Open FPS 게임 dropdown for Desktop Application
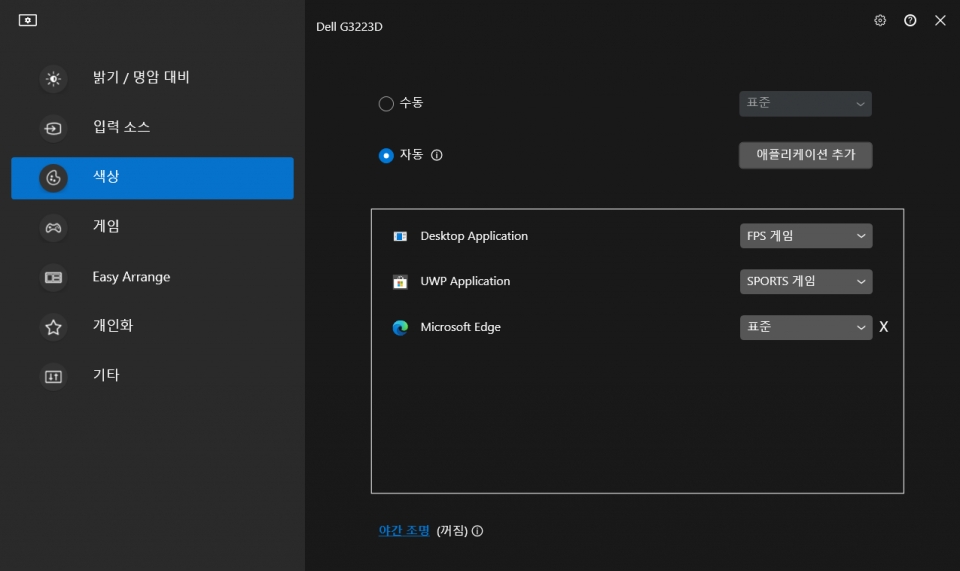Viewport: 960px width, 571px height. pos(806,236)
